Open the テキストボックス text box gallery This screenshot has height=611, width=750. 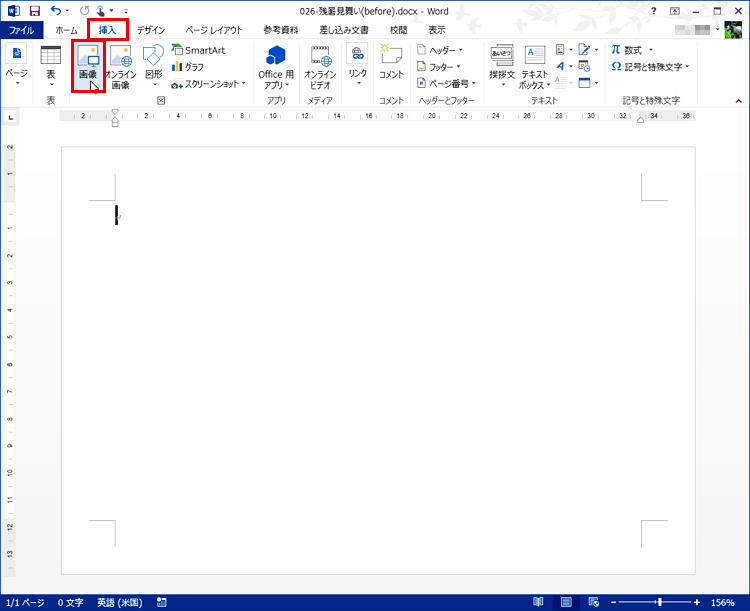click(x=535, y=67)
